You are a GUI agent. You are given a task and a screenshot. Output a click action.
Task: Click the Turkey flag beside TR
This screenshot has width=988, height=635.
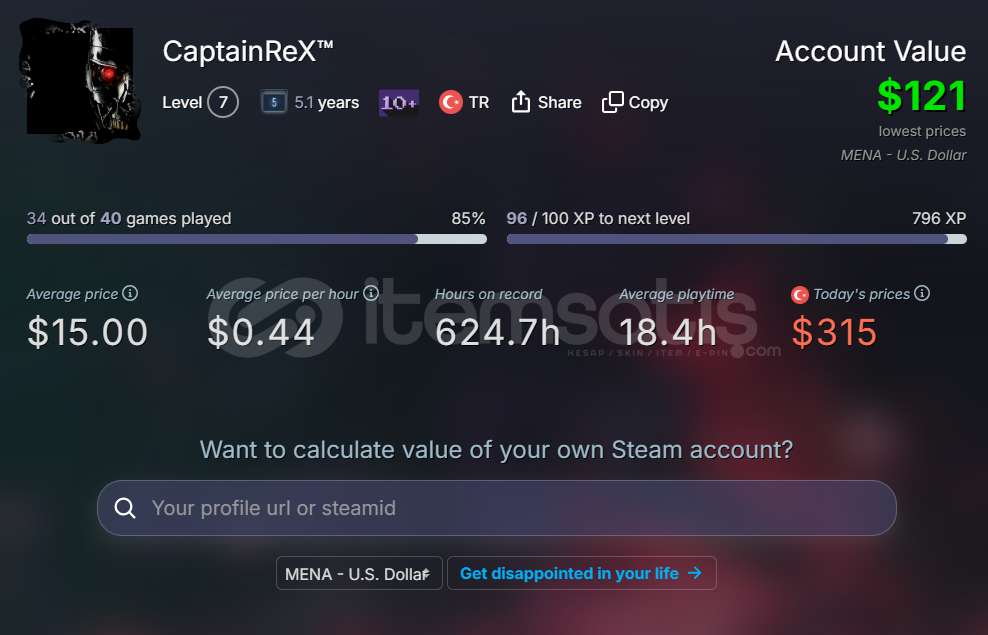[451, 102]
